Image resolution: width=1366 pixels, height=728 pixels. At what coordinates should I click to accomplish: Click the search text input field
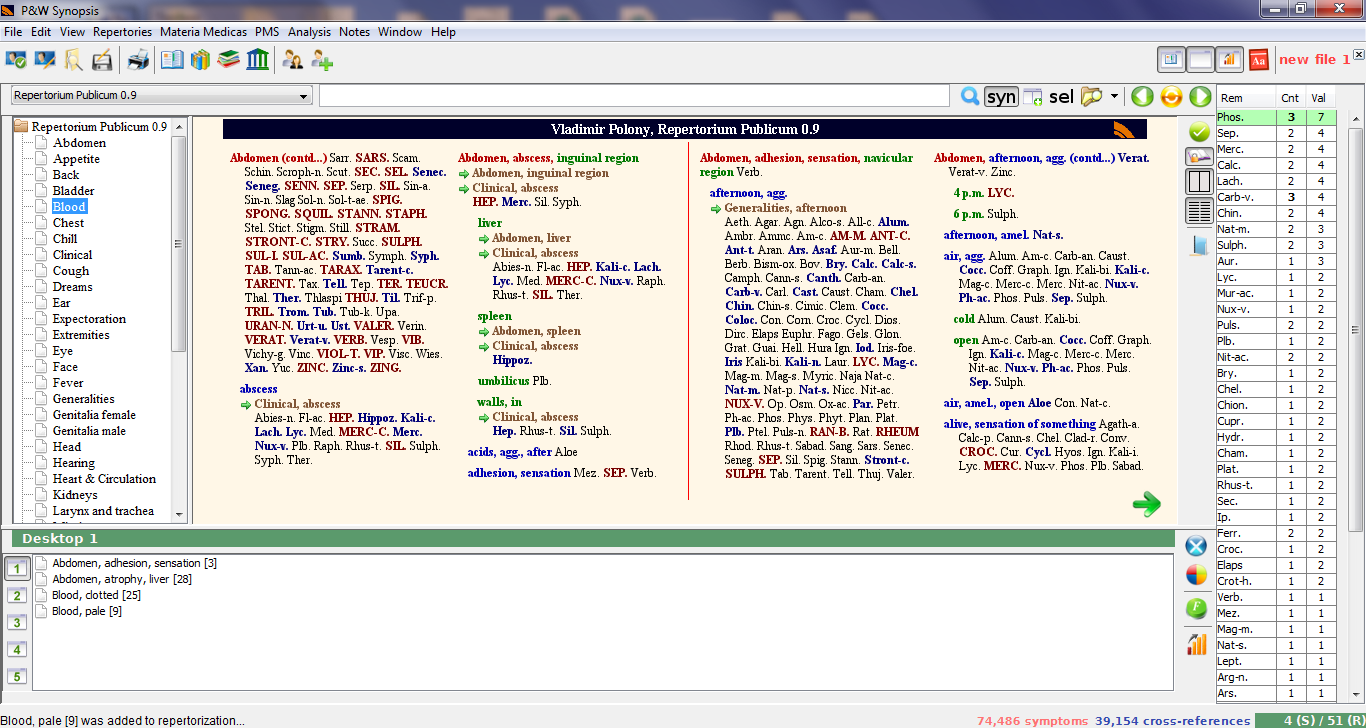click(x=634, y=96)
